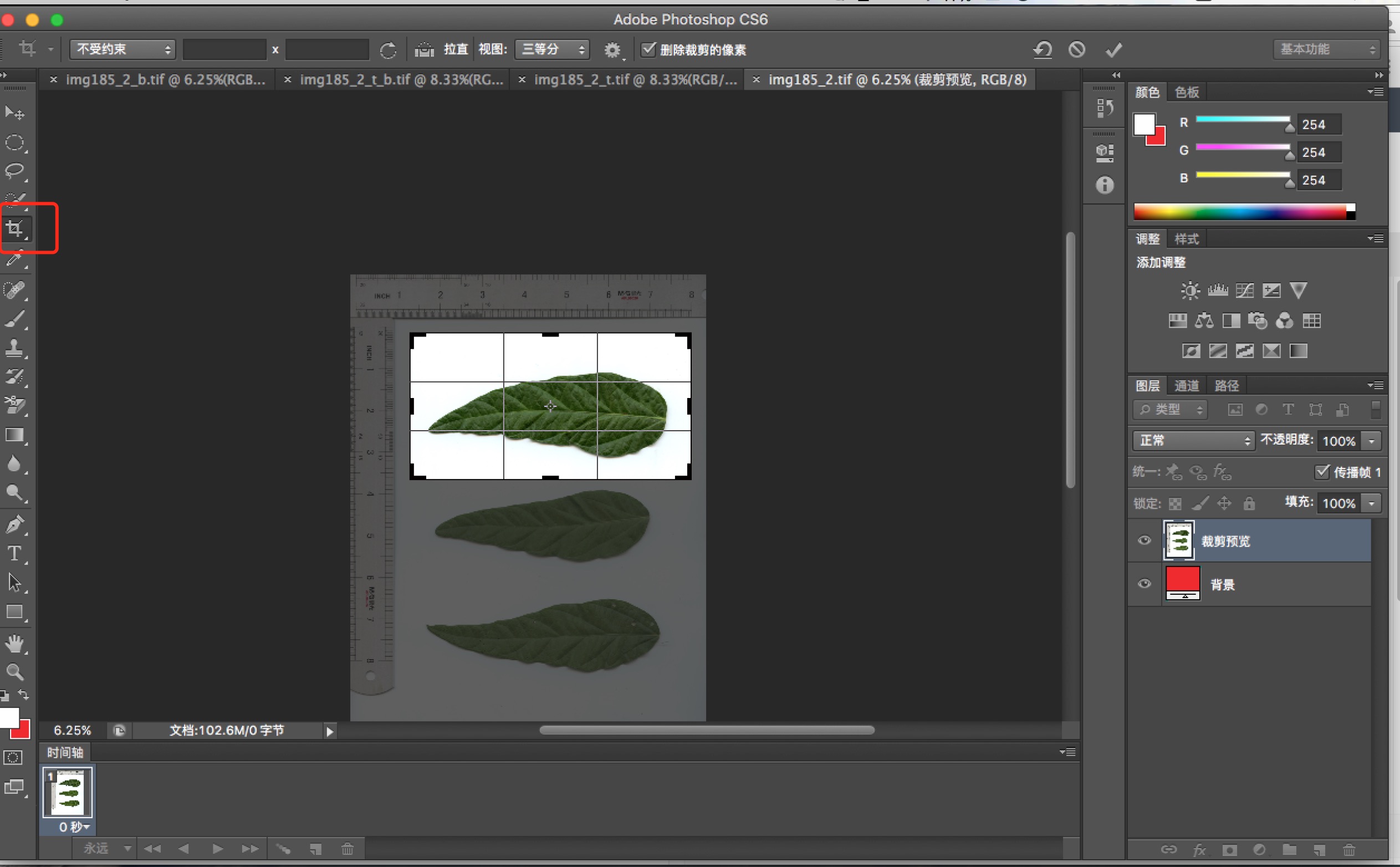Select the Blur tool
Viewport: 1400px width, 867px height.
pos(14,464)
